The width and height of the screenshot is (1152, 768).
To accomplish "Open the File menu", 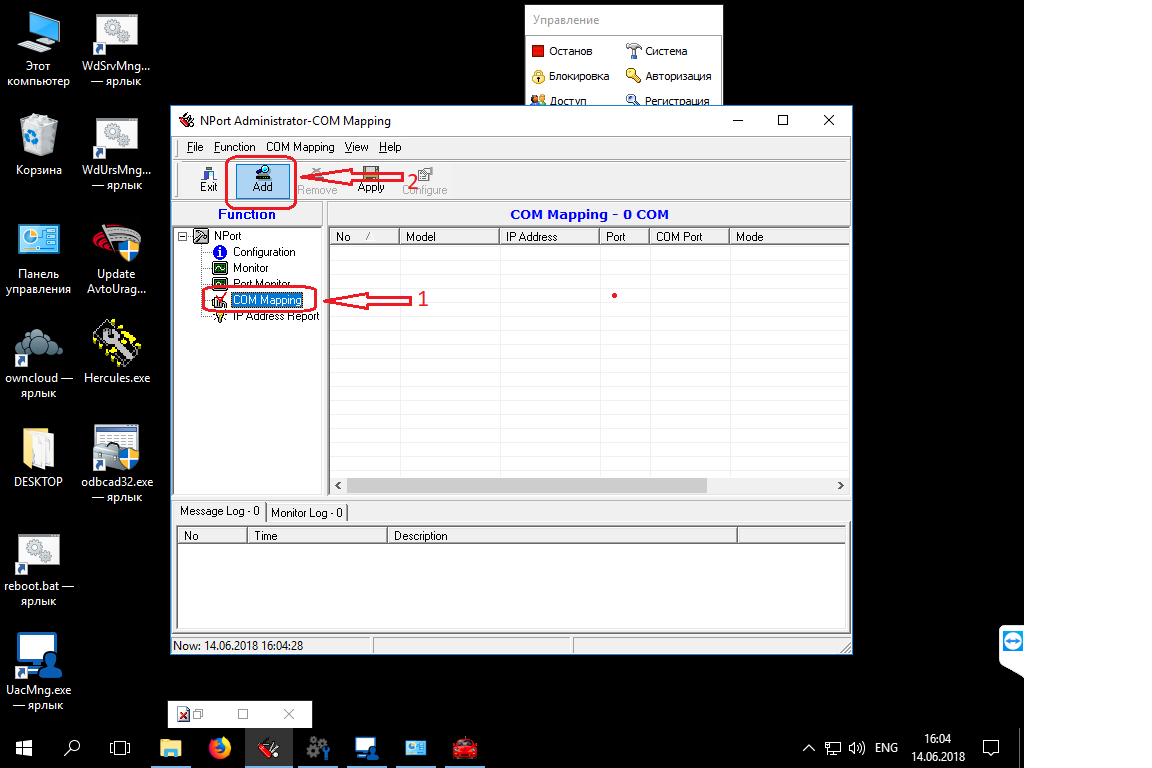I will tap(195, 147).
